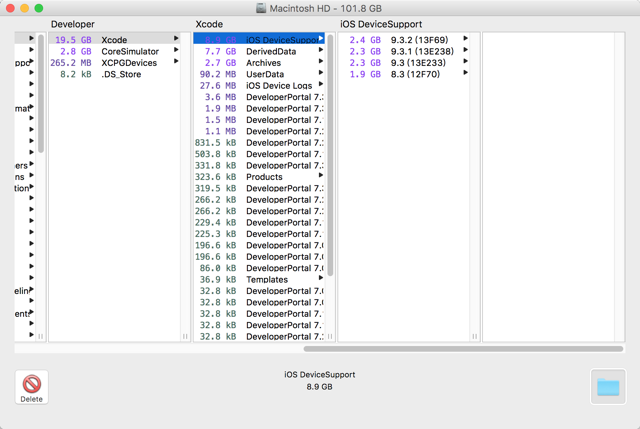The width and height of the screenshot is (640, 429).
Task: Click the yellow minimize window button
Action: pos(24,8)
